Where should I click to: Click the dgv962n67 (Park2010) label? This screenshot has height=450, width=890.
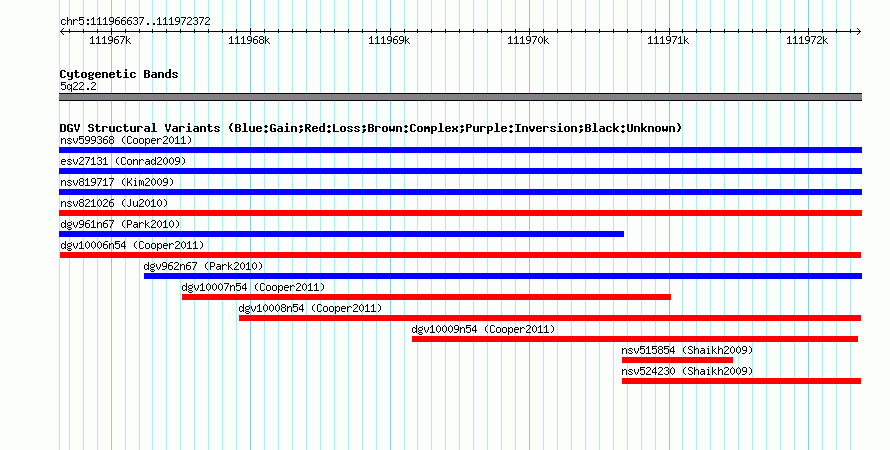pos(203,266)
